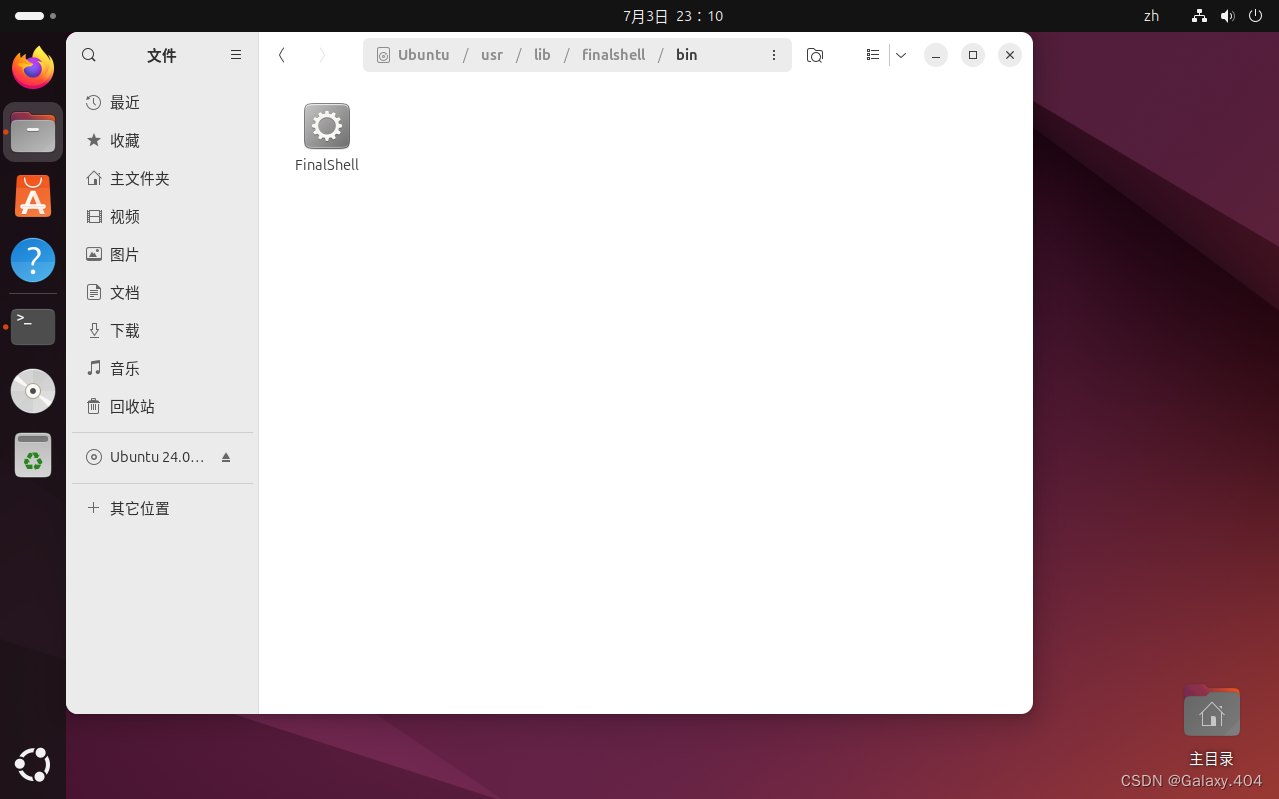Open the 音乐 (Music) folder
This screenshot has width=1279, height=799.
click(124, 368)
